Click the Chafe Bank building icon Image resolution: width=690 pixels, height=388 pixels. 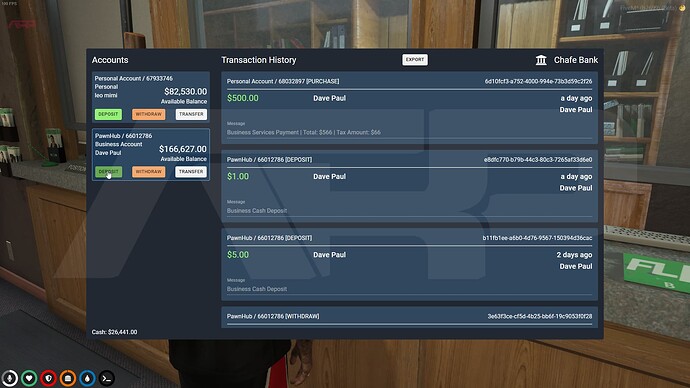[x=541, y=60]
